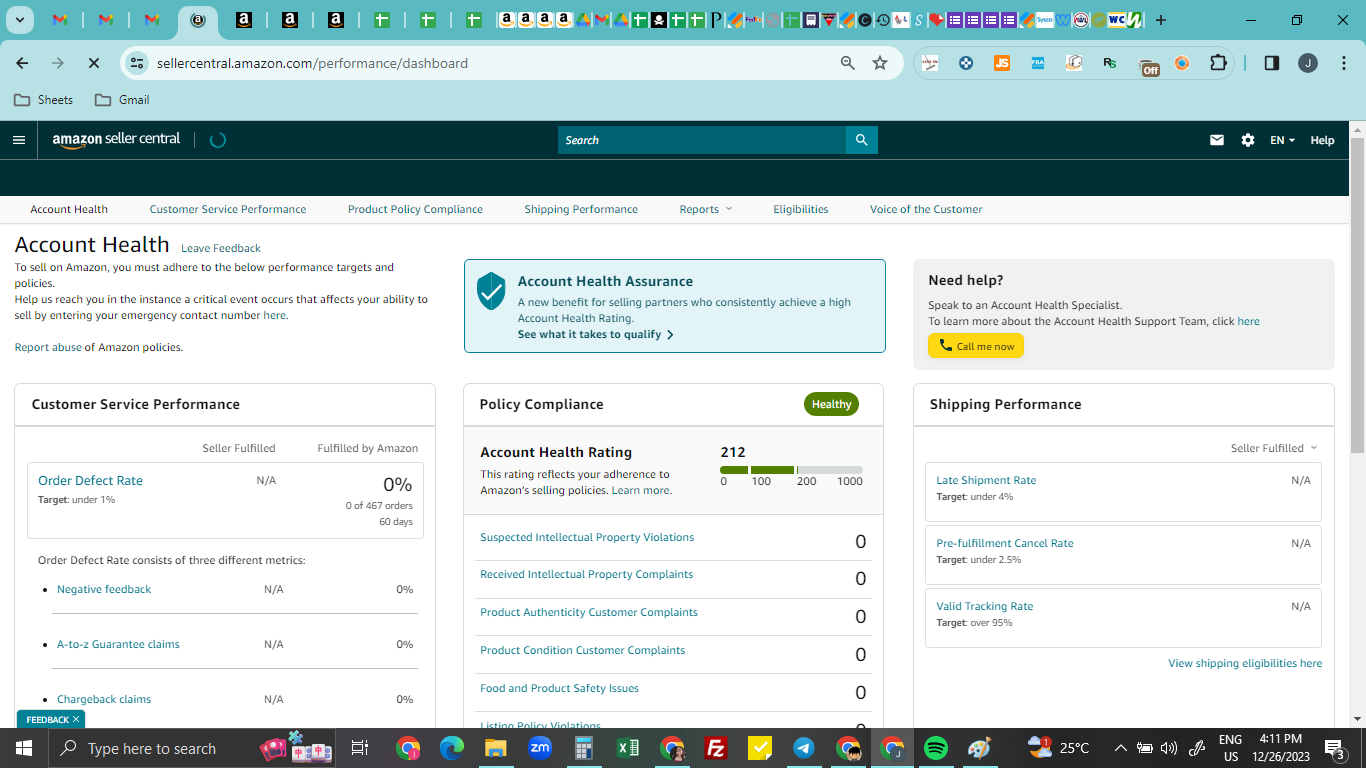Open the A-to-z Guarantee claims link

(118, 644)
